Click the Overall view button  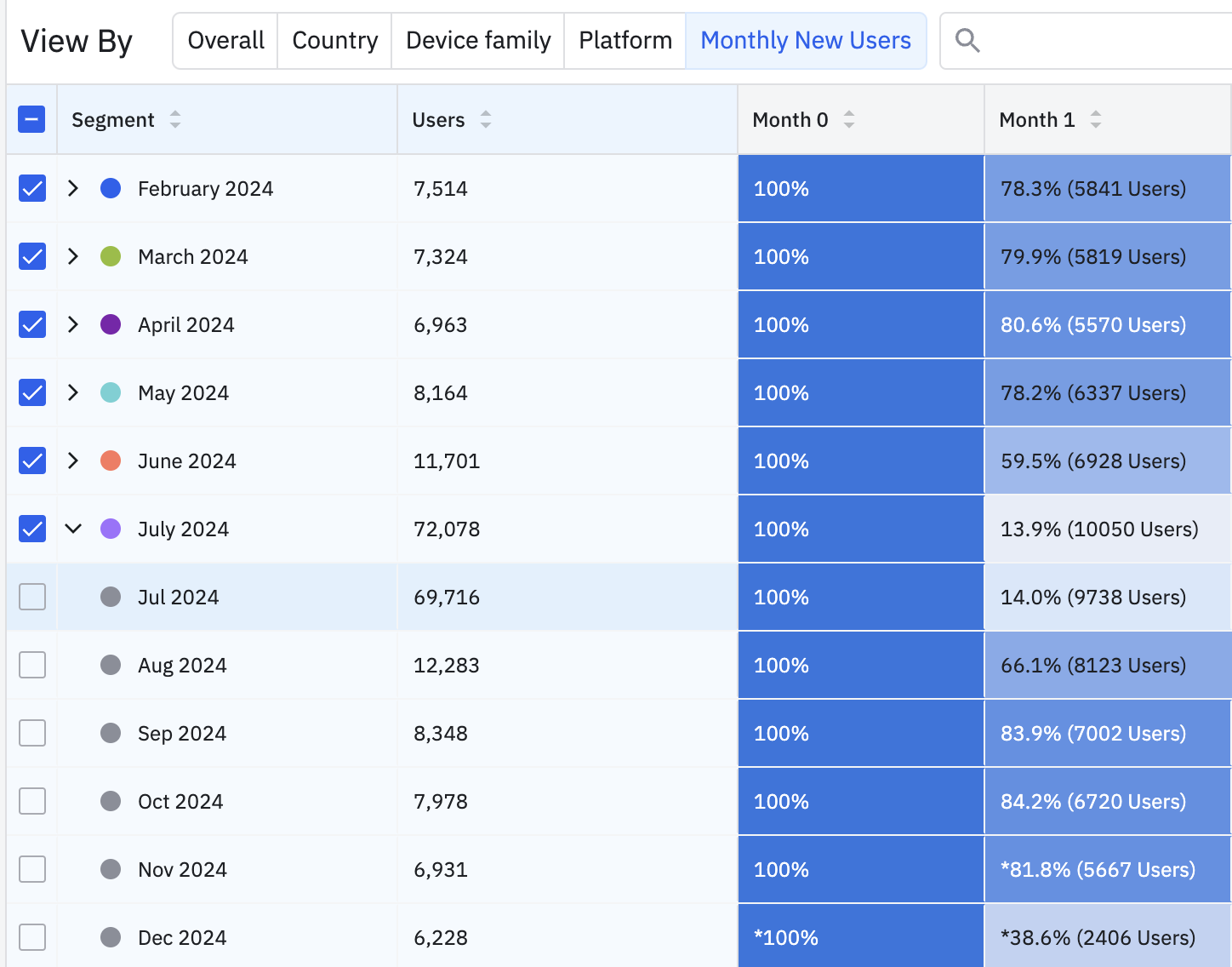225,40
